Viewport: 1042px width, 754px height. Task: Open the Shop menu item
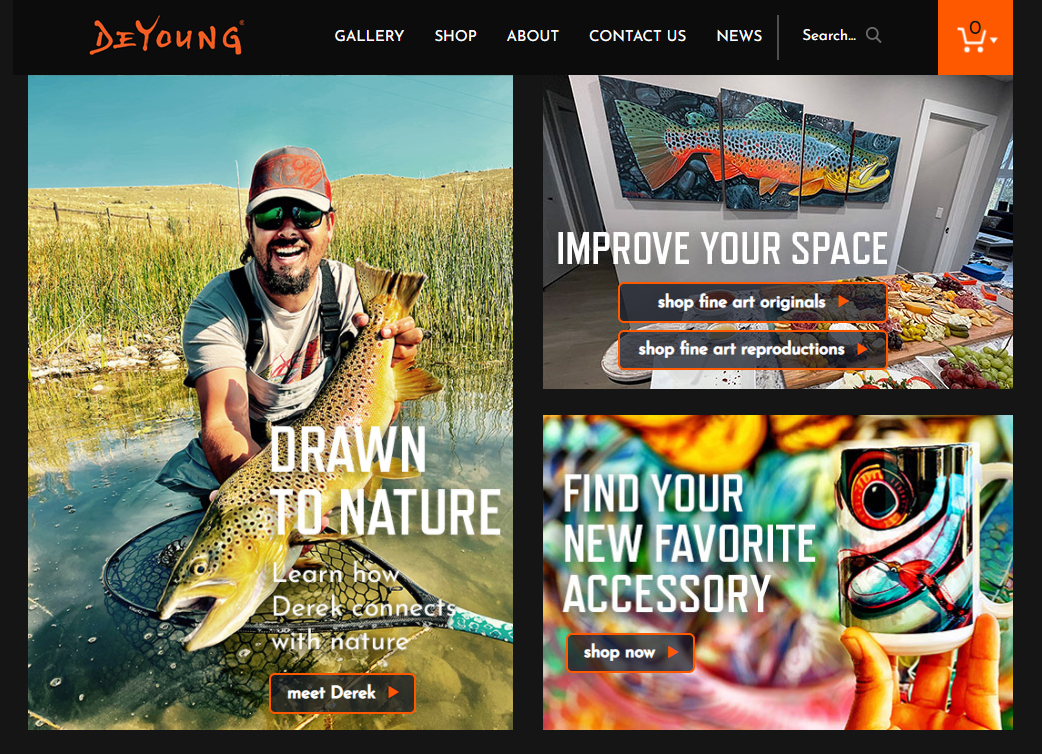click(455, 36)
